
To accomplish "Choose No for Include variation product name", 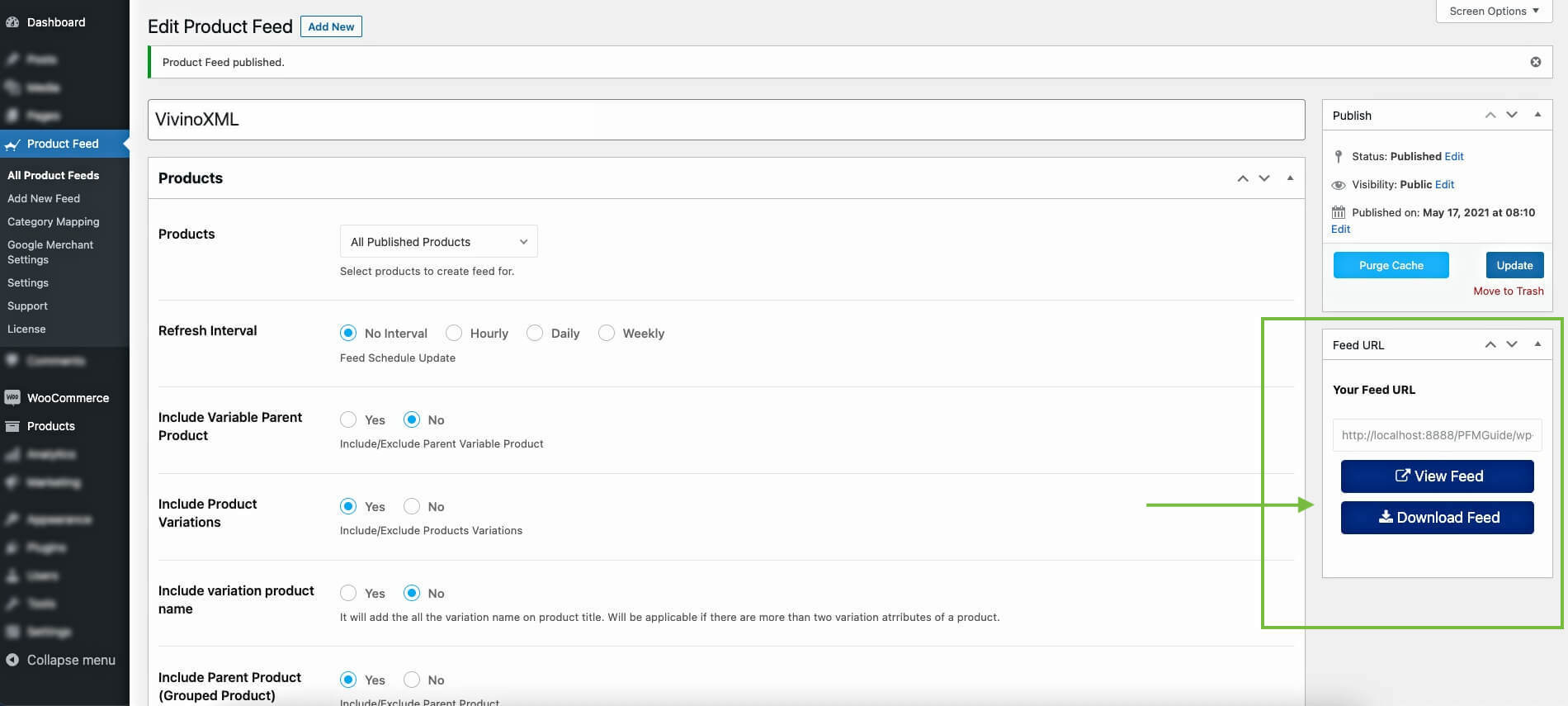I will (412, 593).
